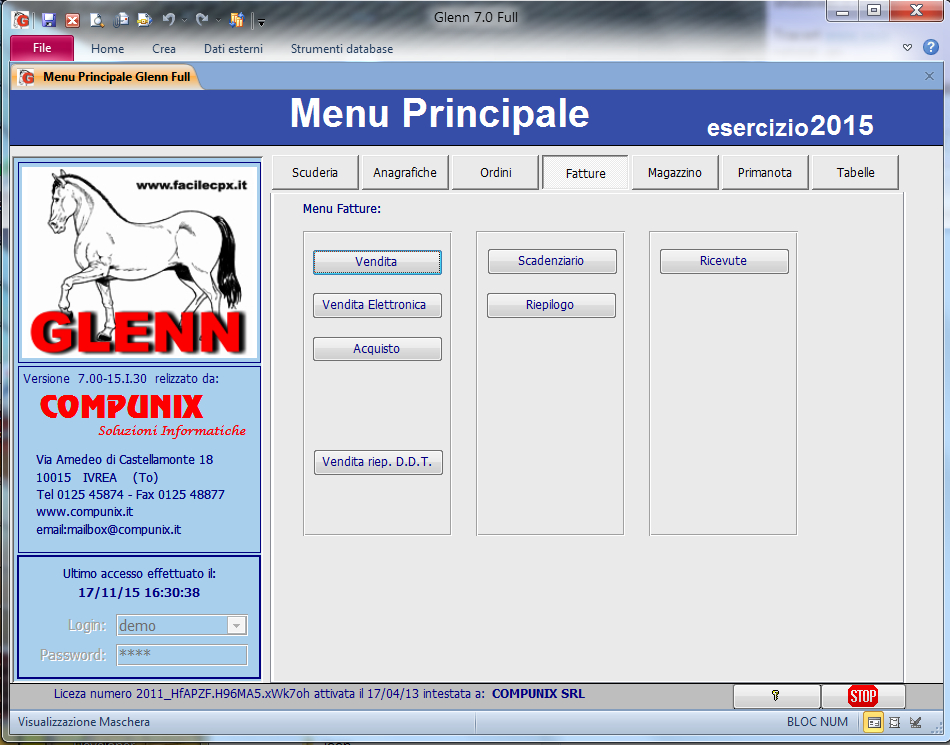The image size is (950, 745).
Task: Switch to the Primanota tab
Action: pyautogui.click(x=765, y=173)
